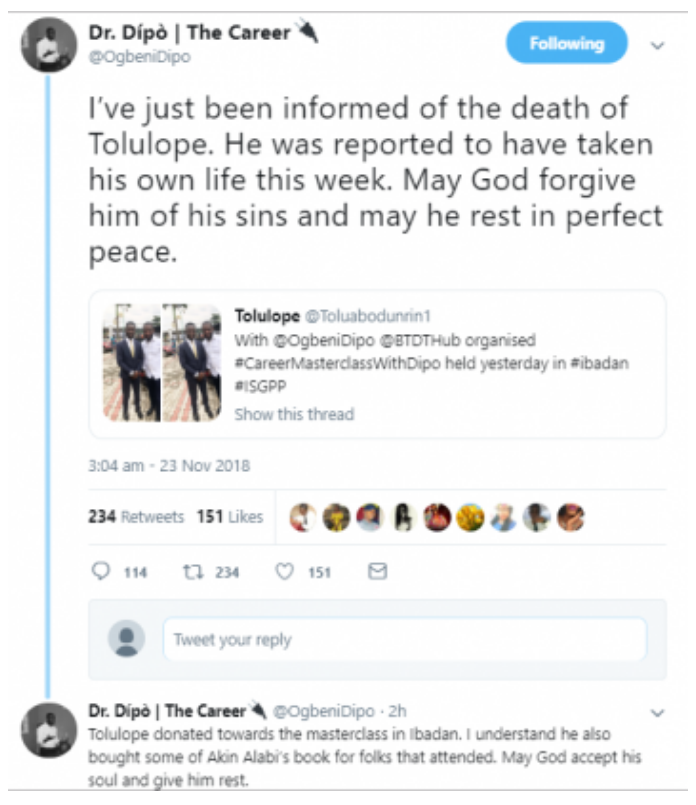This screenshot has height=805, width=696.
Task: Click the #CareerMasterclassWithDipo hashtag
Action: pos(338,363)
